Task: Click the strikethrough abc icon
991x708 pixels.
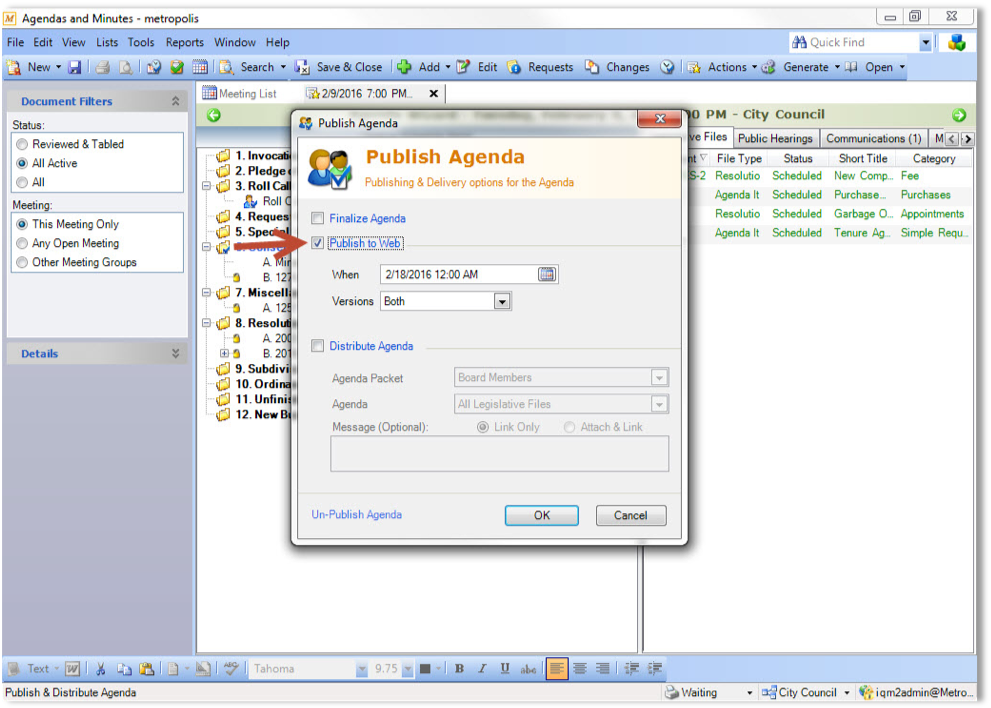Action: click(x=528, y=669)
